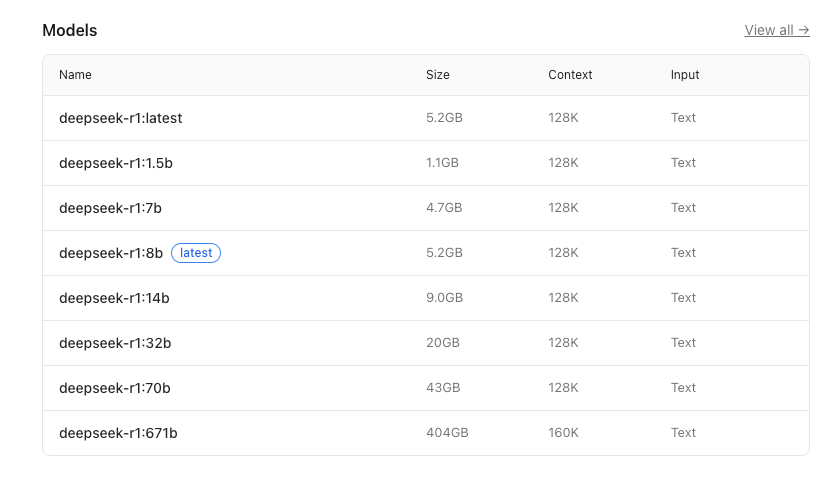
Task: Open deepseek-r1:8b model
Action: (111, 253)
